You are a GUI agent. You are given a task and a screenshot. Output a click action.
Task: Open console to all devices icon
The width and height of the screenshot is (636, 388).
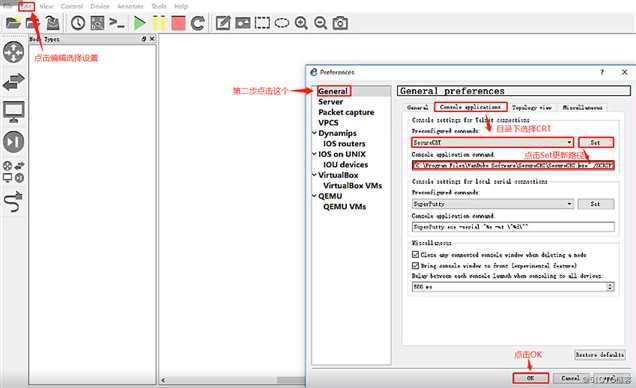(x=117, y=23)
